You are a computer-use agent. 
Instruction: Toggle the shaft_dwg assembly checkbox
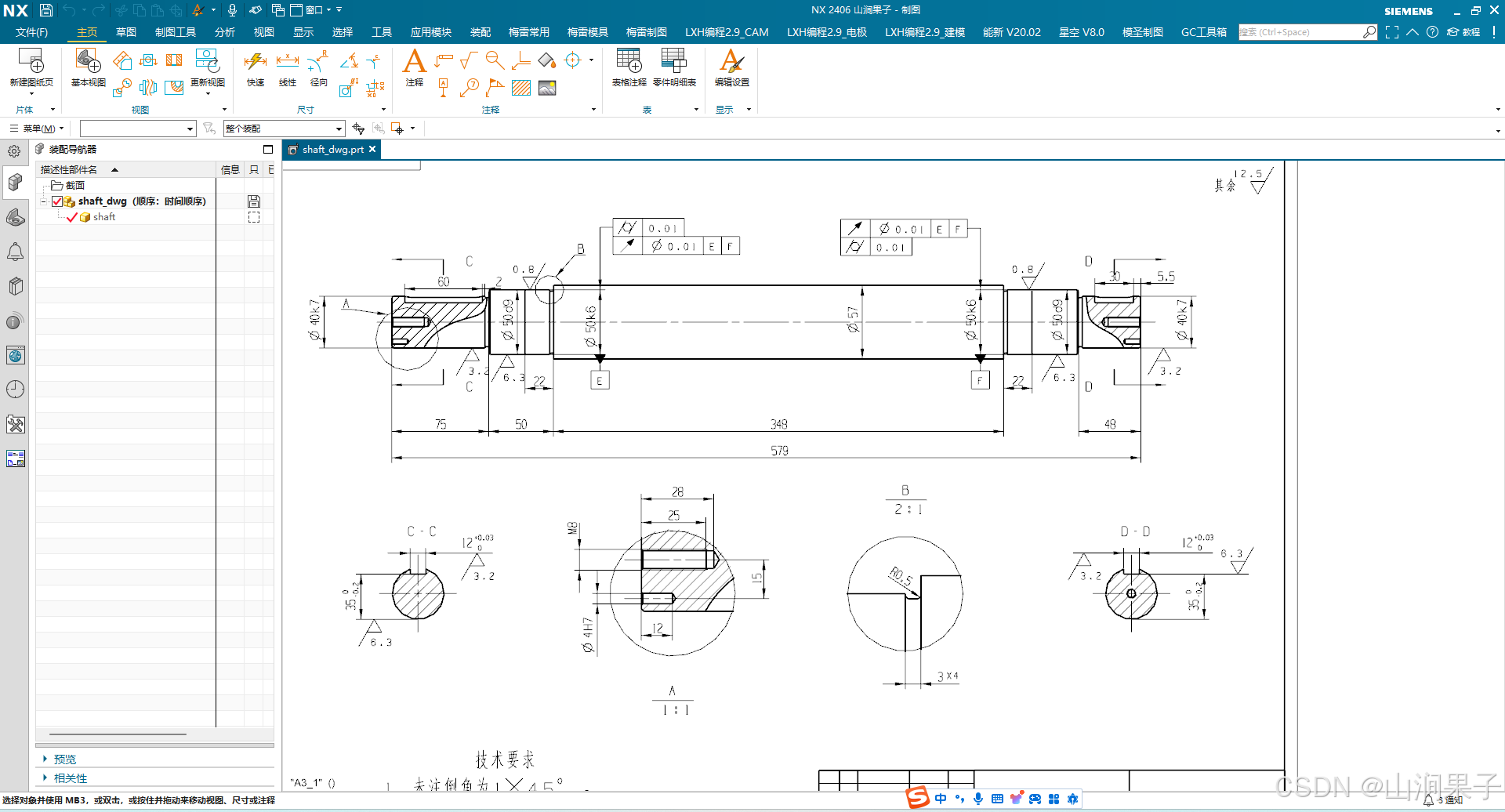(57, 201)
